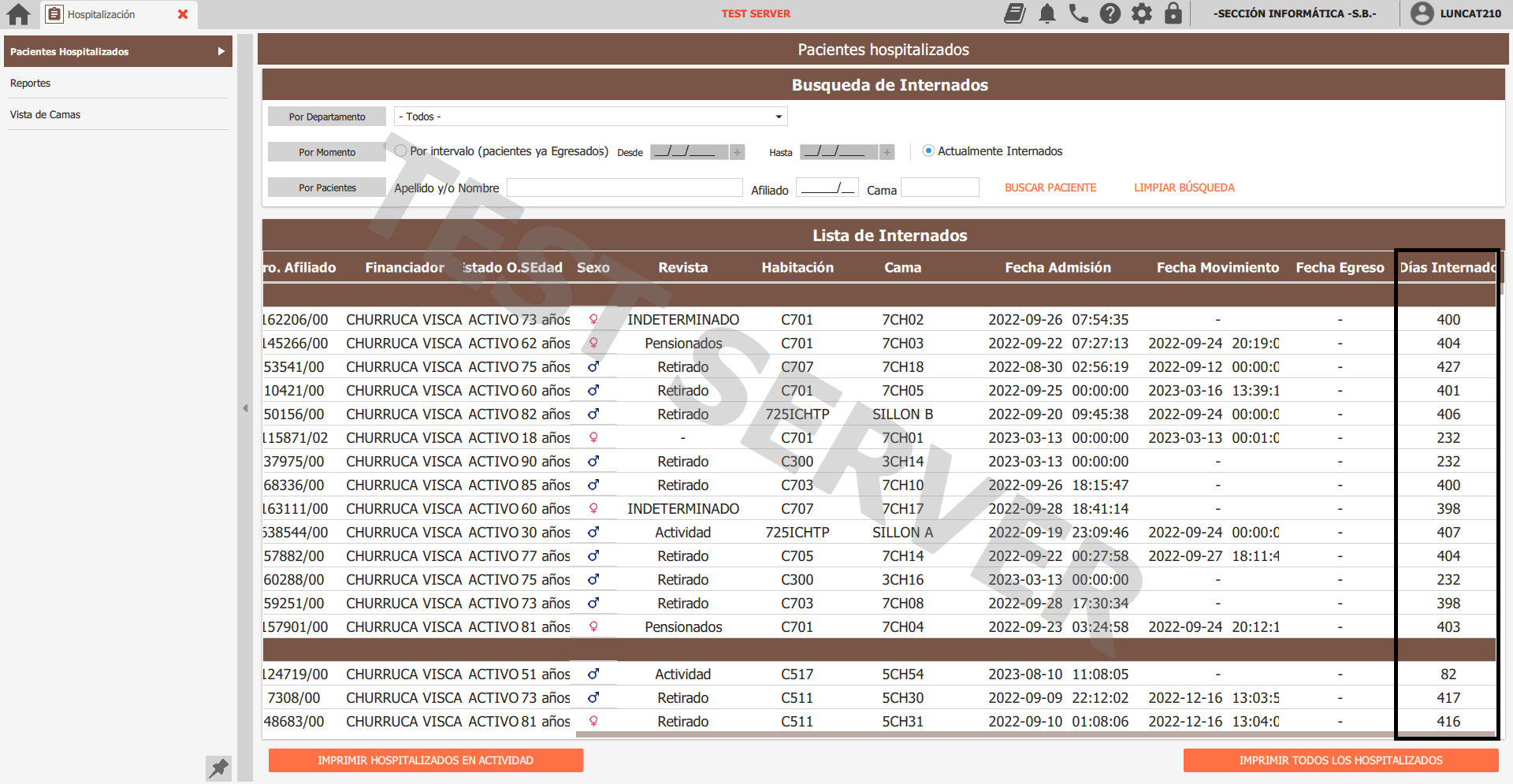Open the Por Departamento dropdown
The height and width of the screenshot is (784, 1513).
tap(590, 117)
